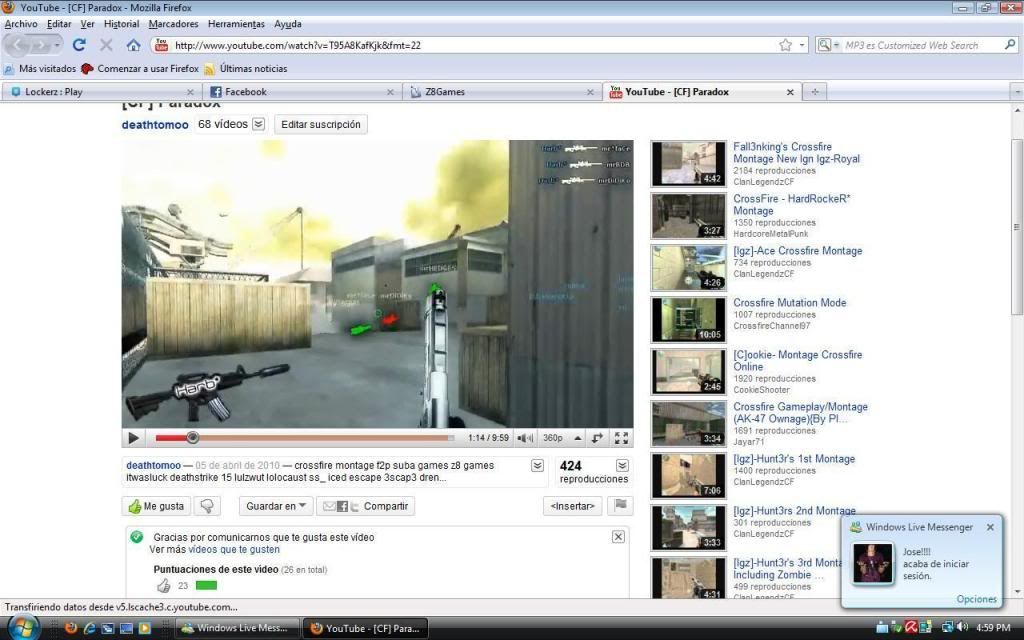The height and width of the screenshot is (640, 1024).
Task: Open the Crossfire Mutation Mode video link
Action: pos(789,303)
